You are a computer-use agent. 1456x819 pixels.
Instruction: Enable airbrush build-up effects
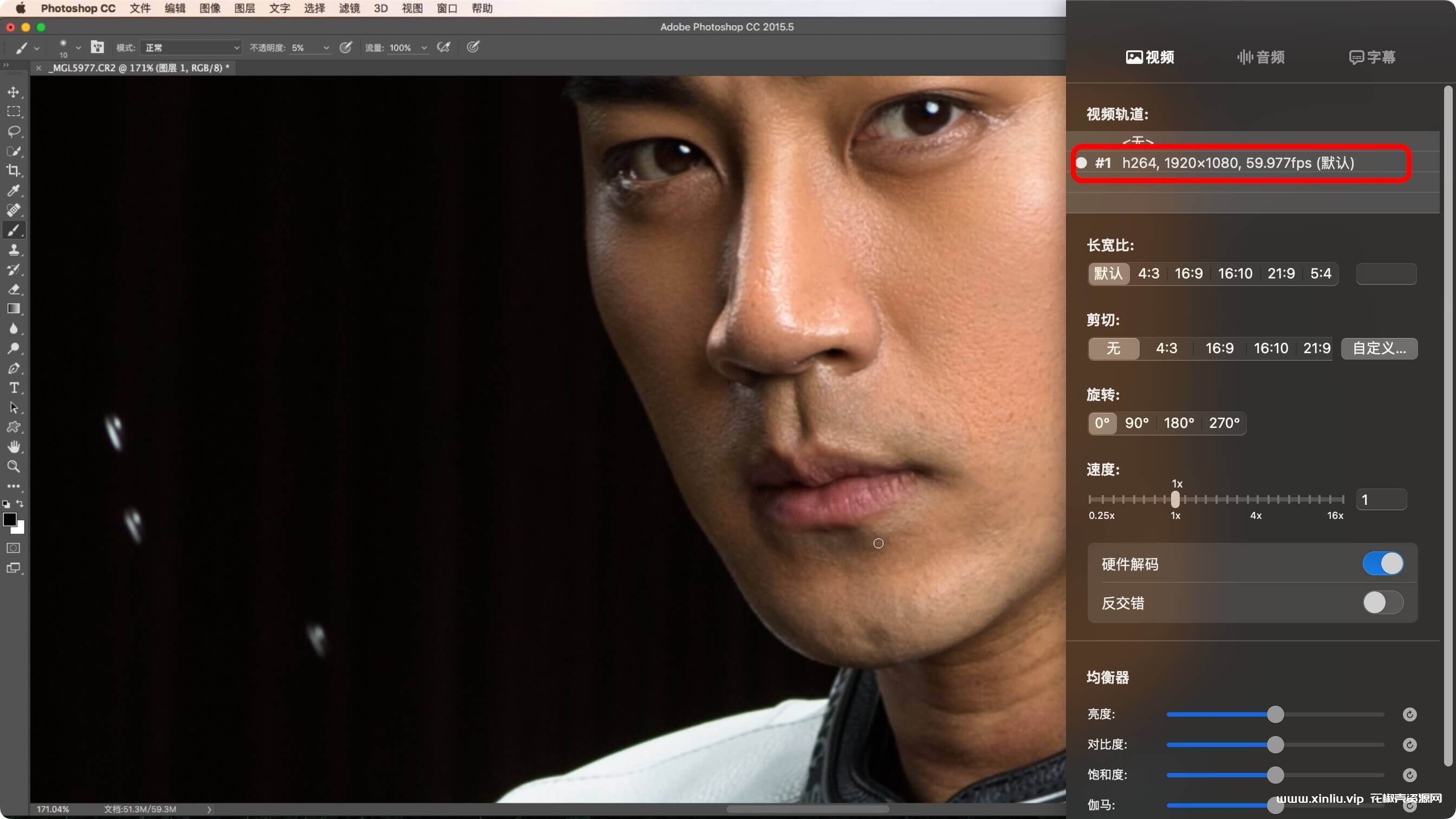pyautogui.click(x=444, y=48)
